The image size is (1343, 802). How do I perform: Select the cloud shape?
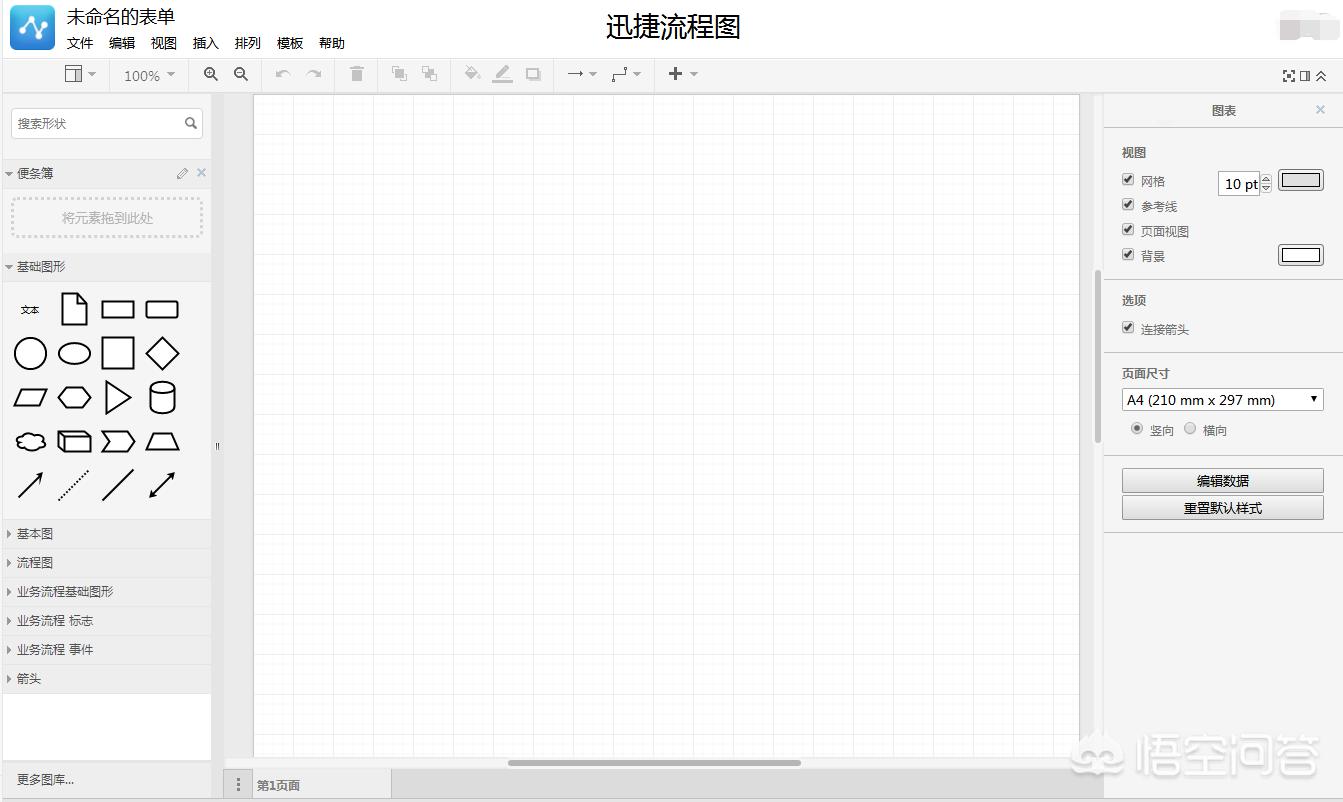point(30,441)
